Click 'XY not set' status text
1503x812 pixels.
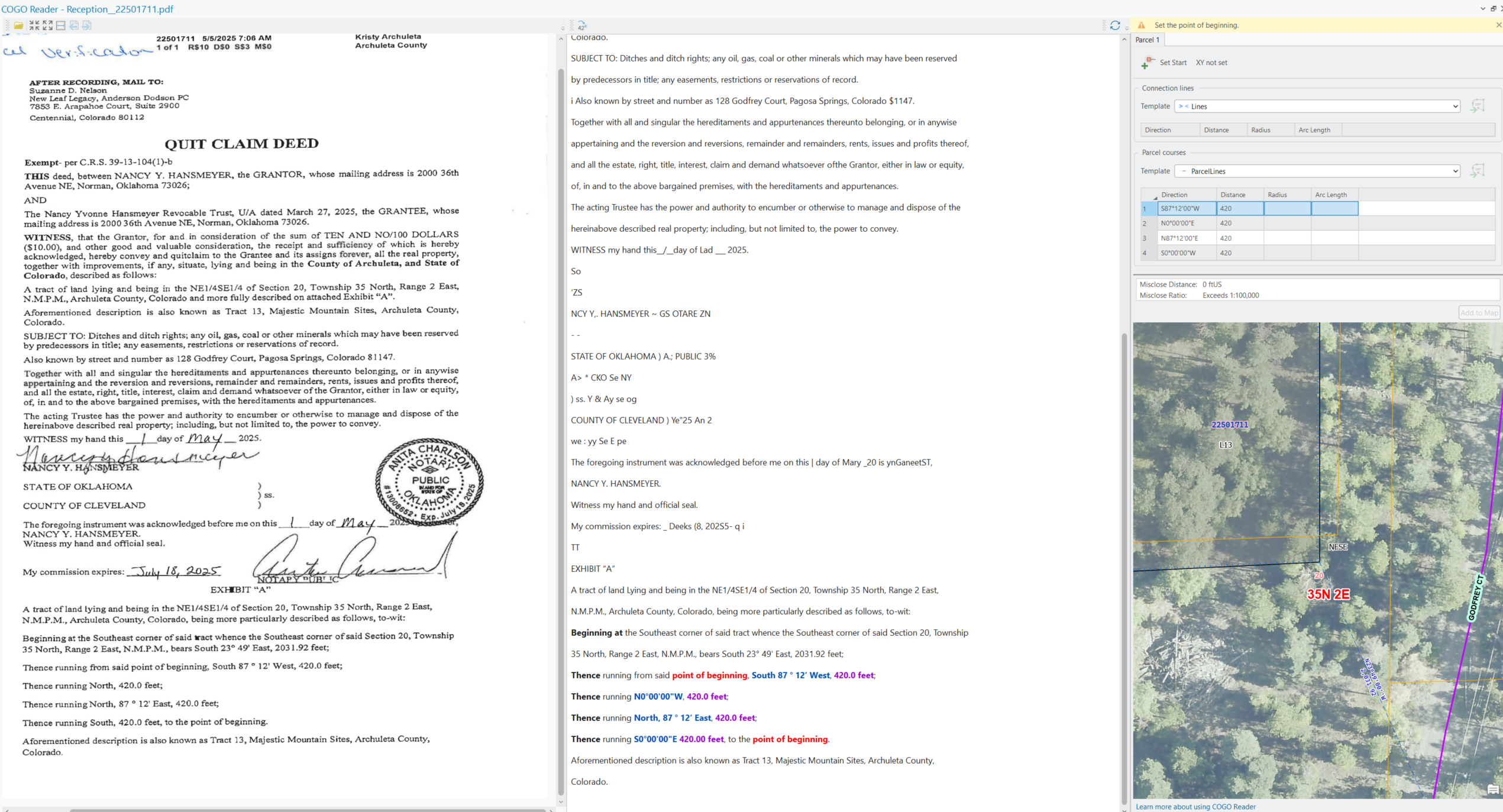coord(1211,63)
